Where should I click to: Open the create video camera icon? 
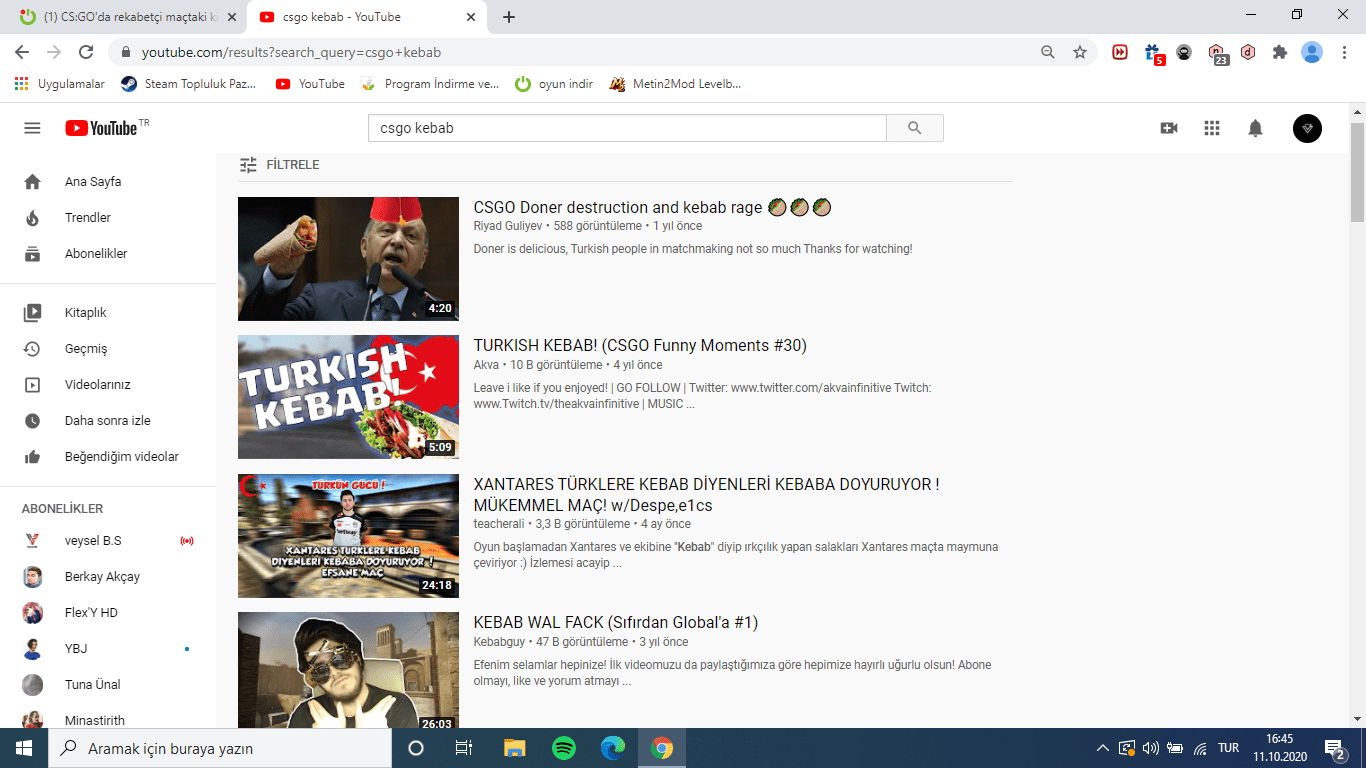click(1168, 128)
